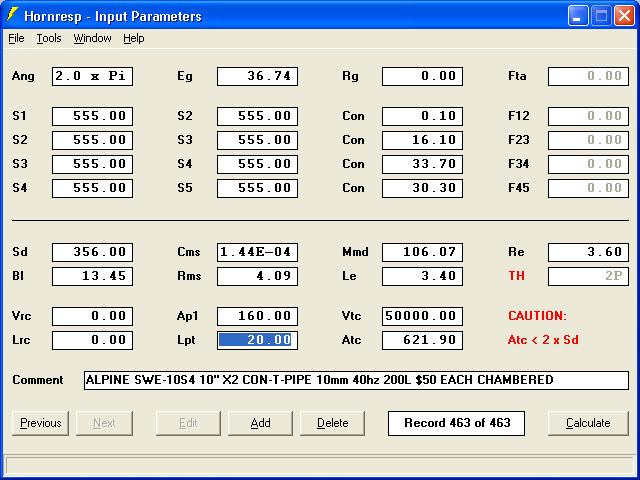Open the File menu
This screenshot has width=640, height=480.
click(x=16, y=38)
